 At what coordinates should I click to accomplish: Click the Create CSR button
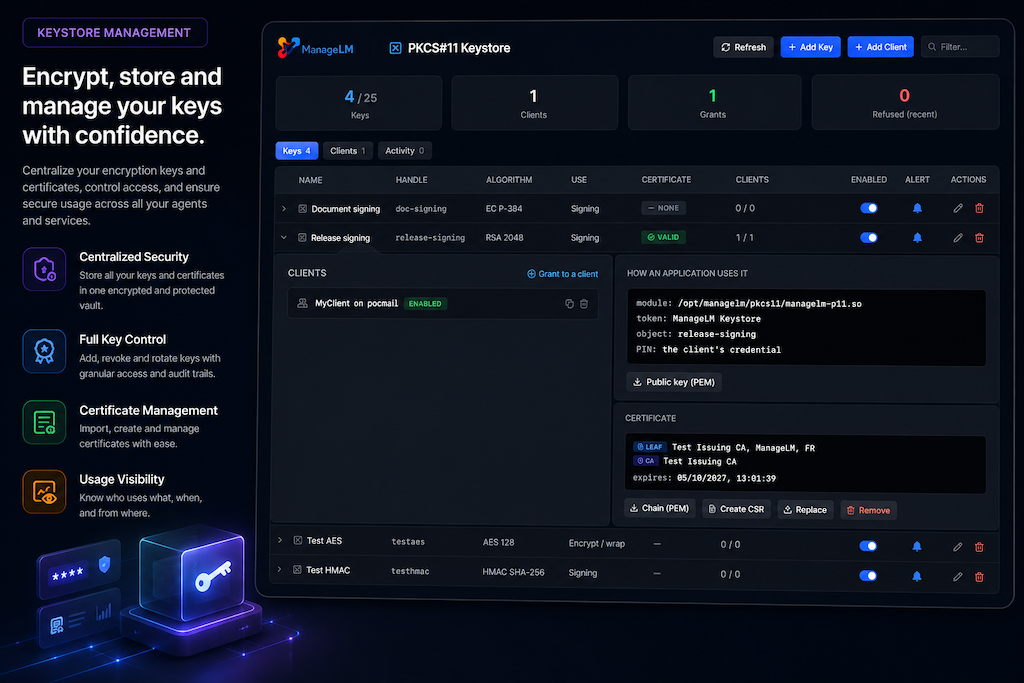click(736, 509)
